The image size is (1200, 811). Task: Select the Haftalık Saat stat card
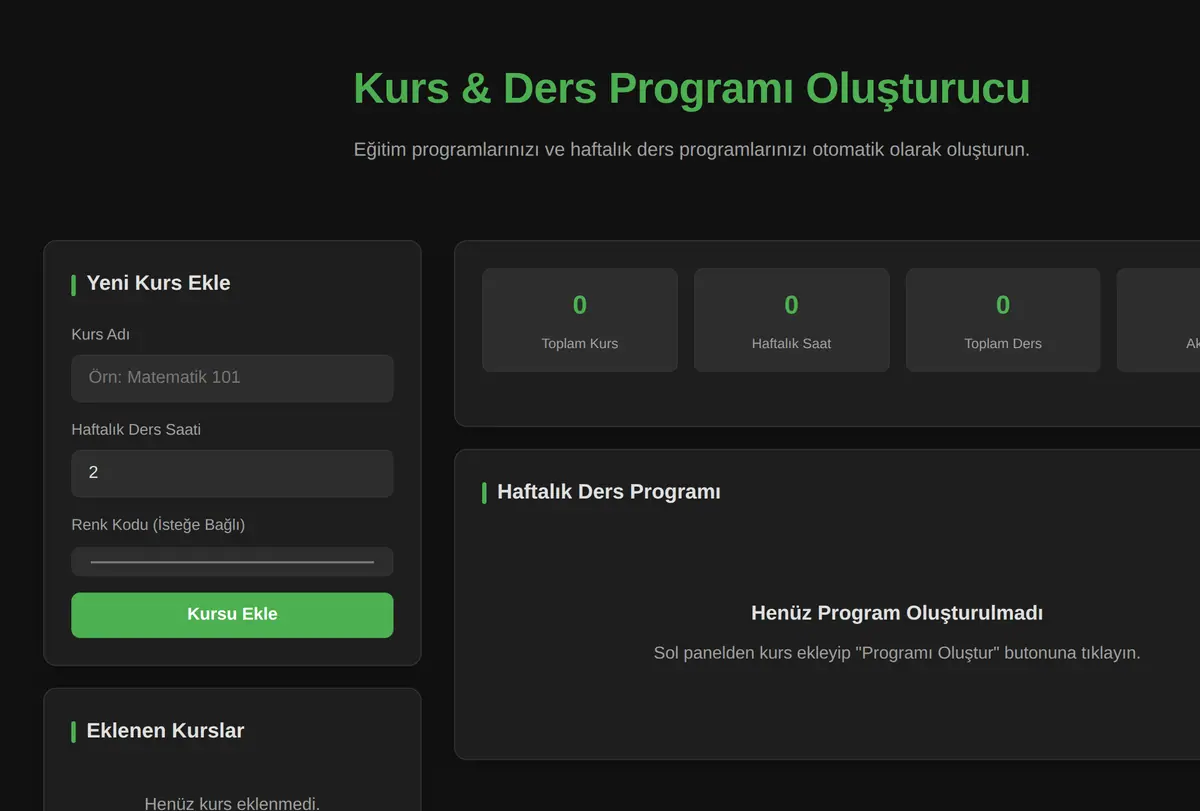(x=792, y=320)
